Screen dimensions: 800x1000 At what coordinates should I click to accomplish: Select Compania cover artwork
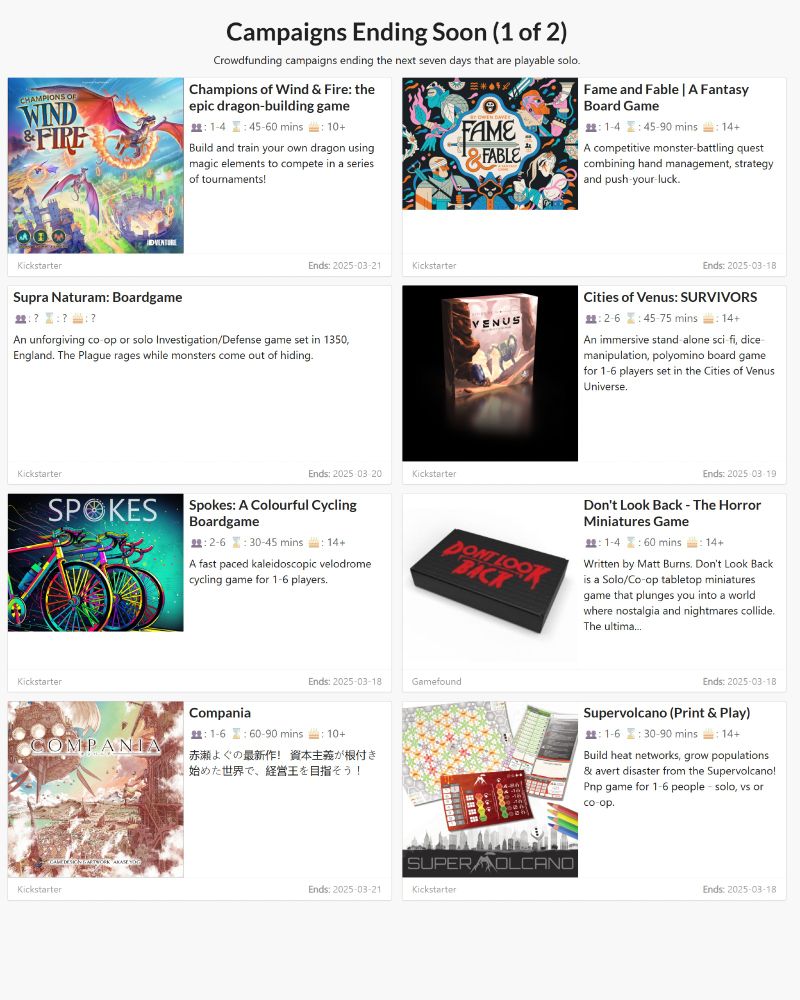pos(96,790)
